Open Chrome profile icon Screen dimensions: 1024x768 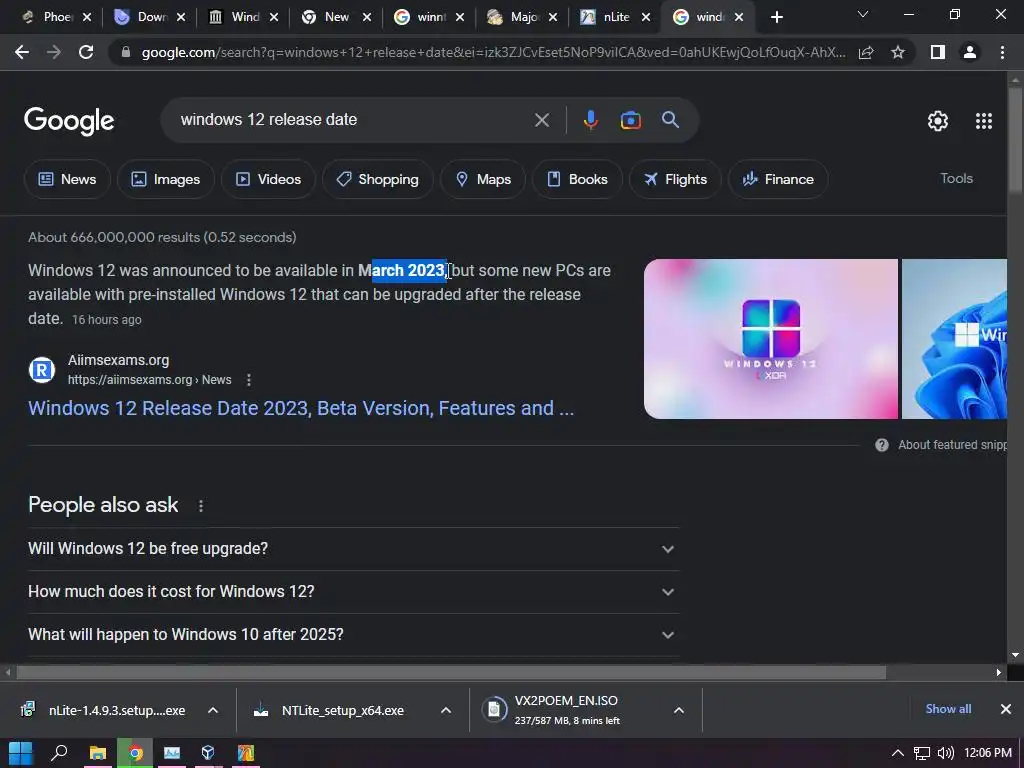coord(970,52)
